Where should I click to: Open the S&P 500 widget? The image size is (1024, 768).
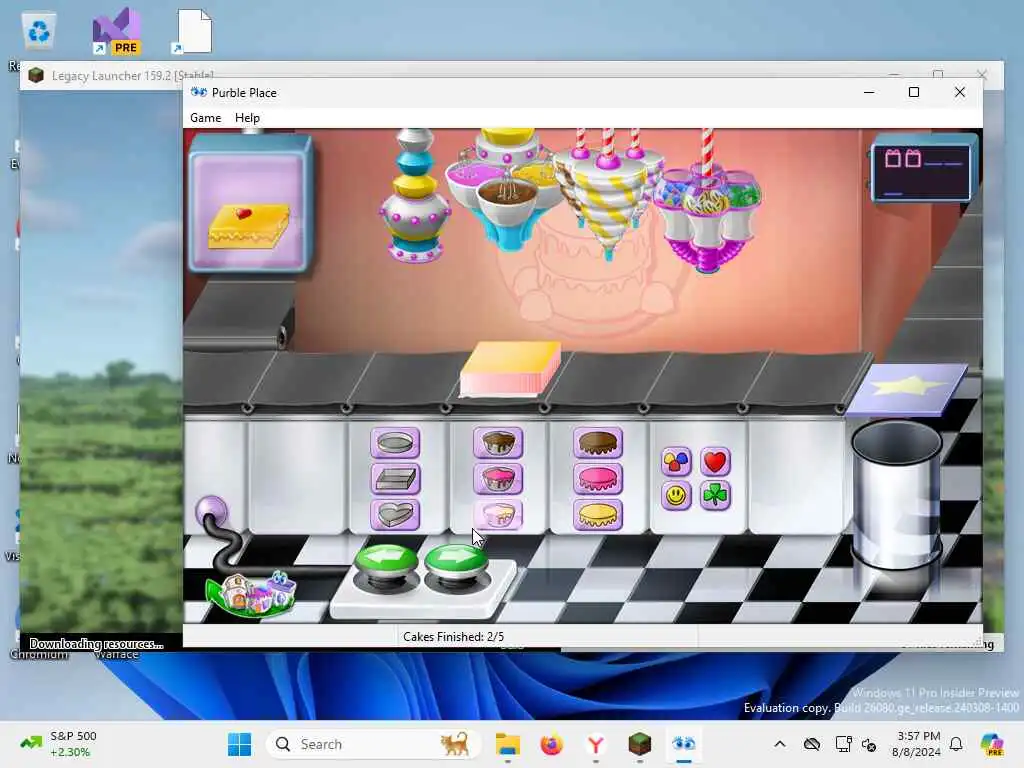[x=59, y=744]
